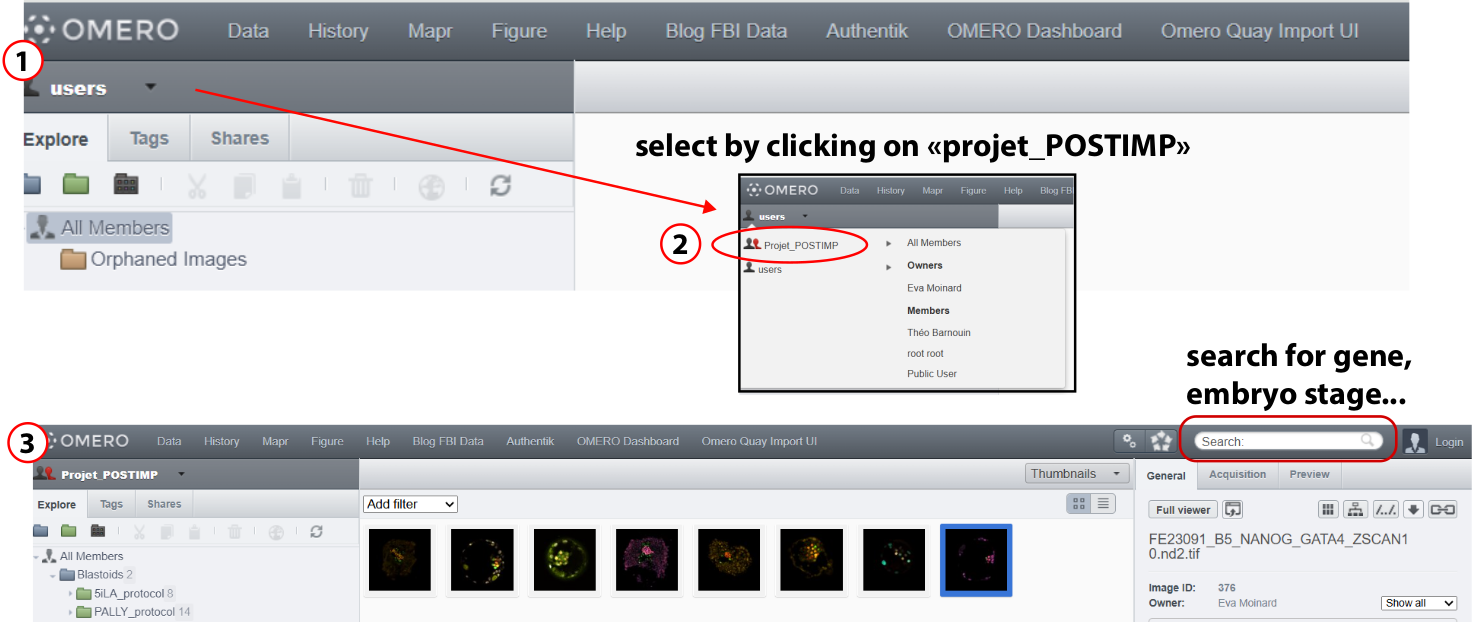Click the activities icon beside the search box
1472x622 pixels.
pyautogui.click(x=1160, y=441)
